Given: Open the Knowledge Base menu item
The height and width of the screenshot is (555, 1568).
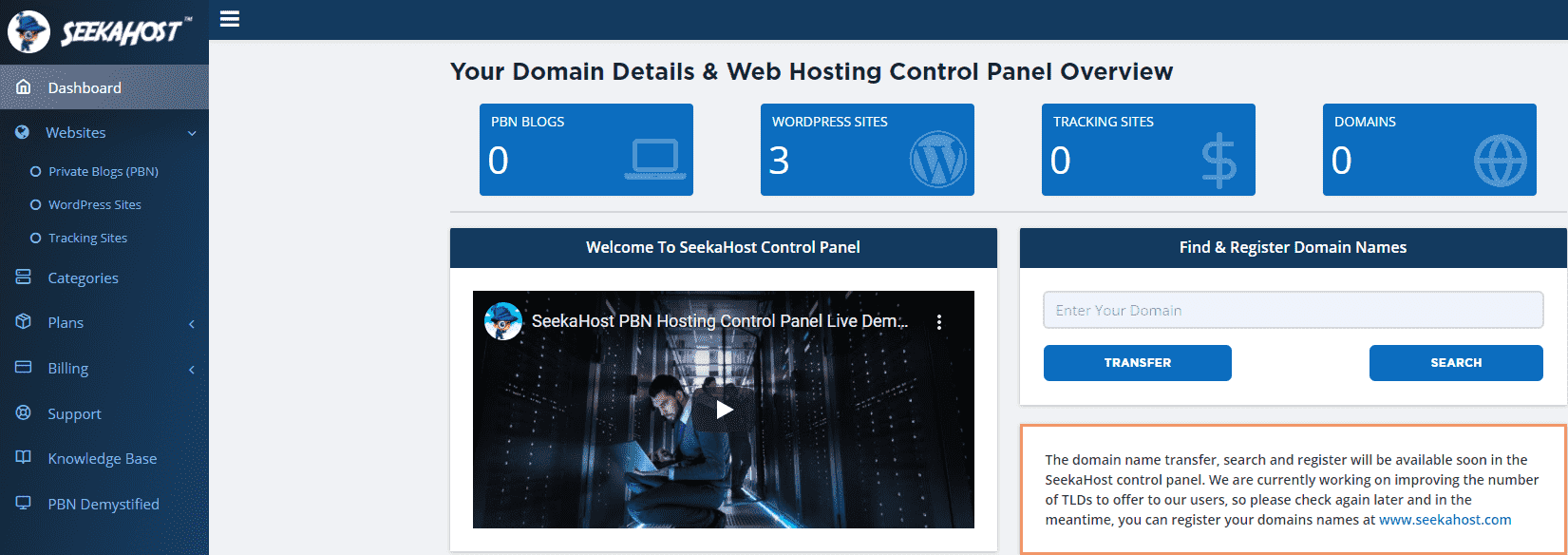Looking at the screenshot, I should tap(104, 458).
